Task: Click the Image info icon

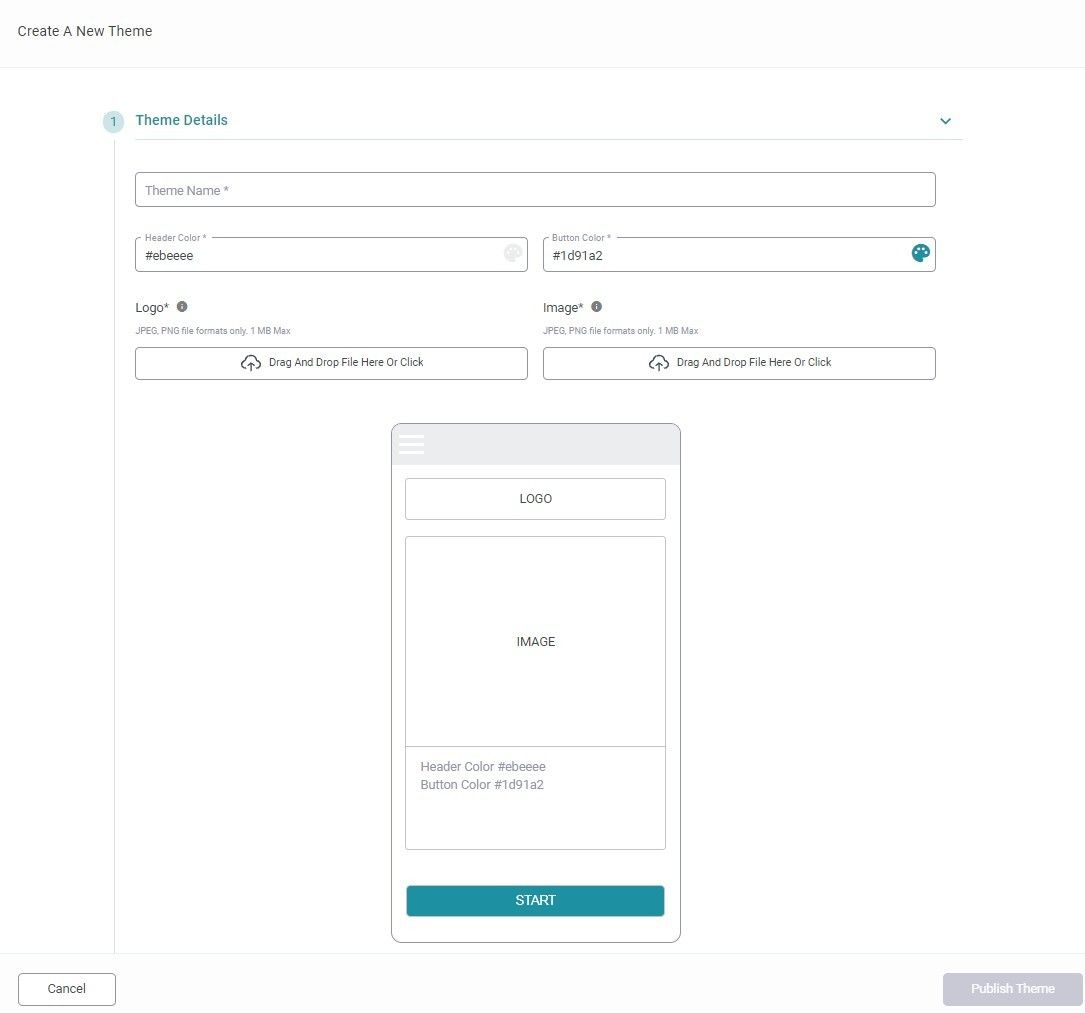Action: [x=596, y=307]
